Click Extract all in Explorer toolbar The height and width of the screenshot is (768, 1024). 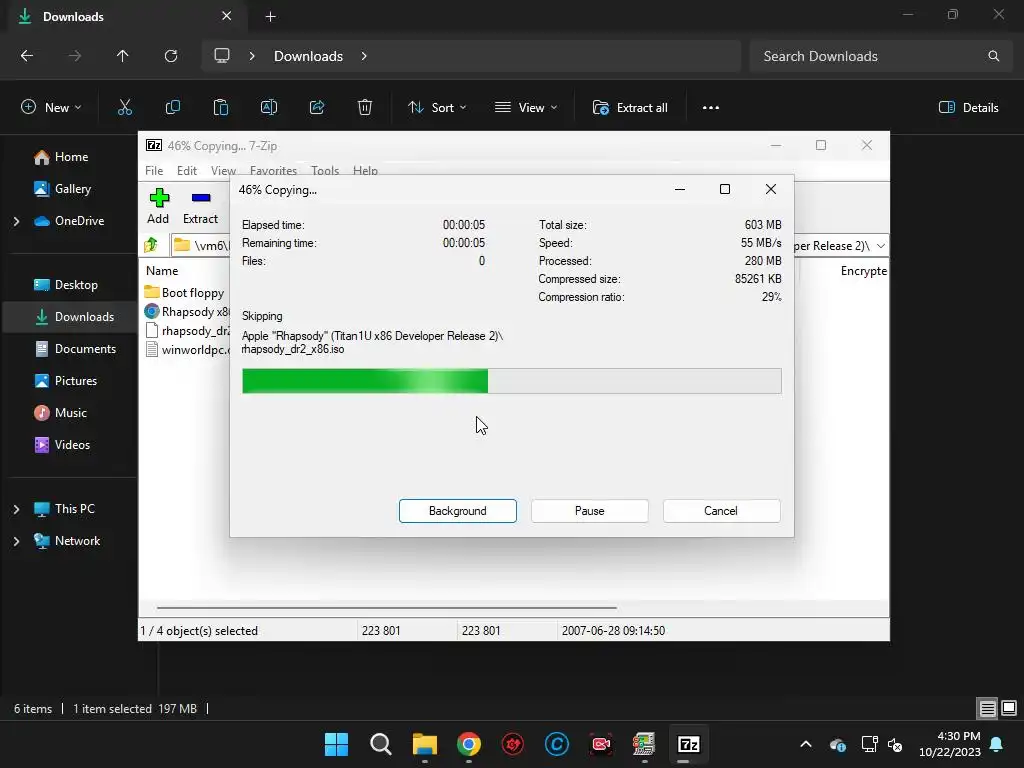[x=630, y=108]
